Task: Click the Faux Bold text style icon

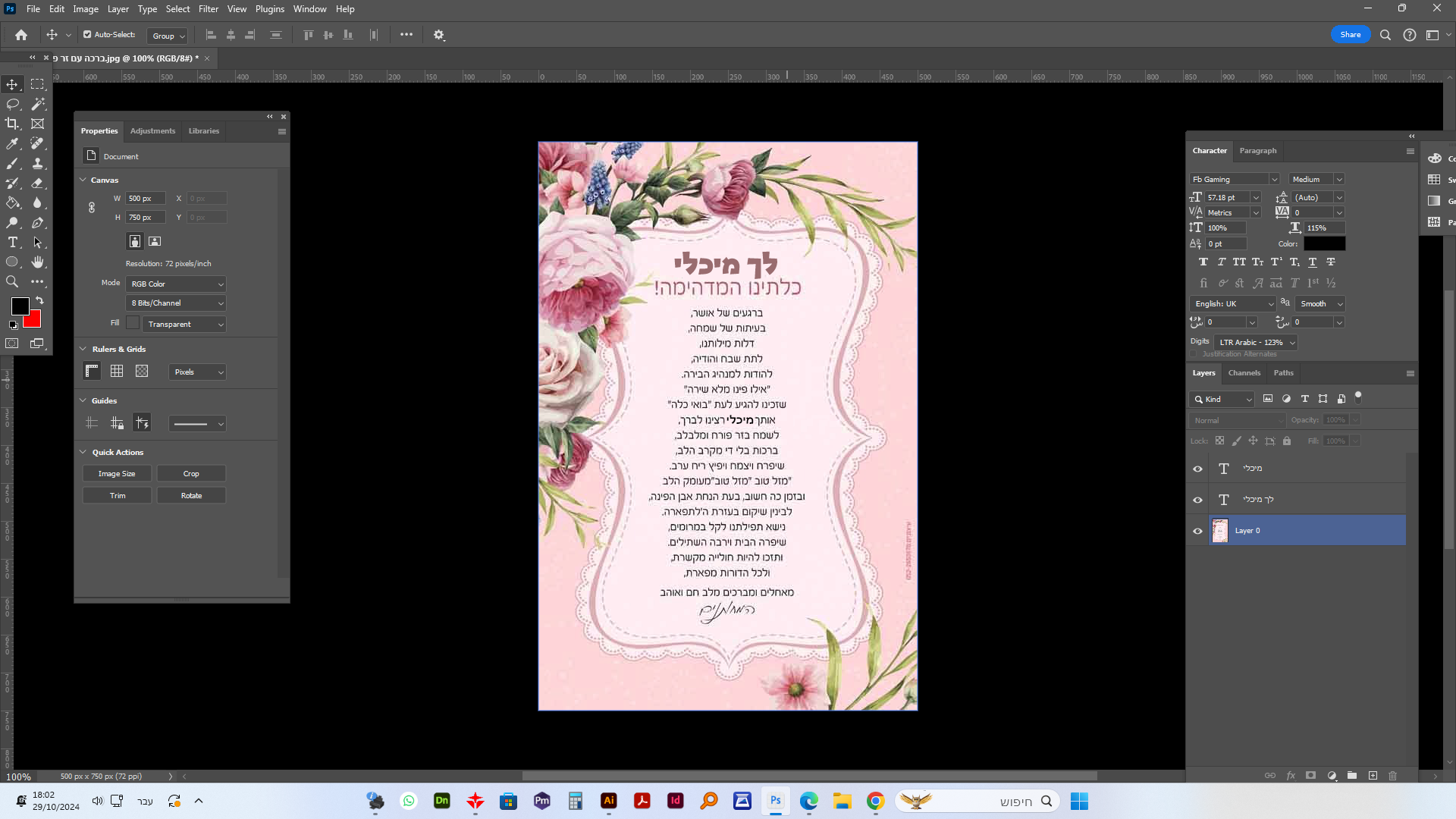Action: pos(1203,262)
